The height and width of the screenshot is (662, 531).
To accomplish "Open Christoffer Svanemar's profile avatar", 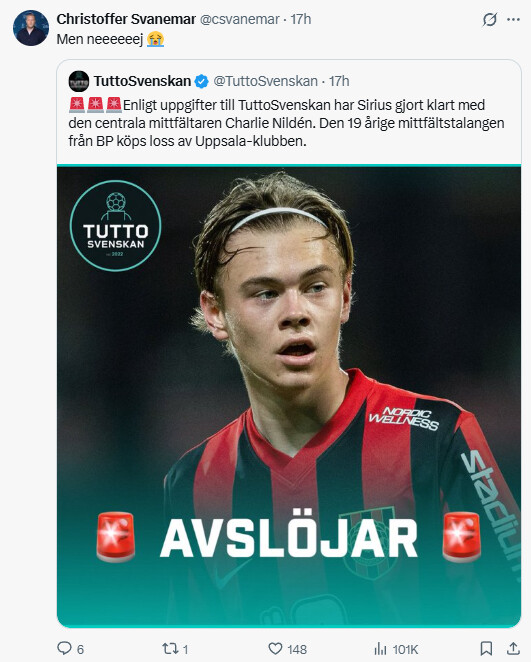I will (x=31, y=28).
